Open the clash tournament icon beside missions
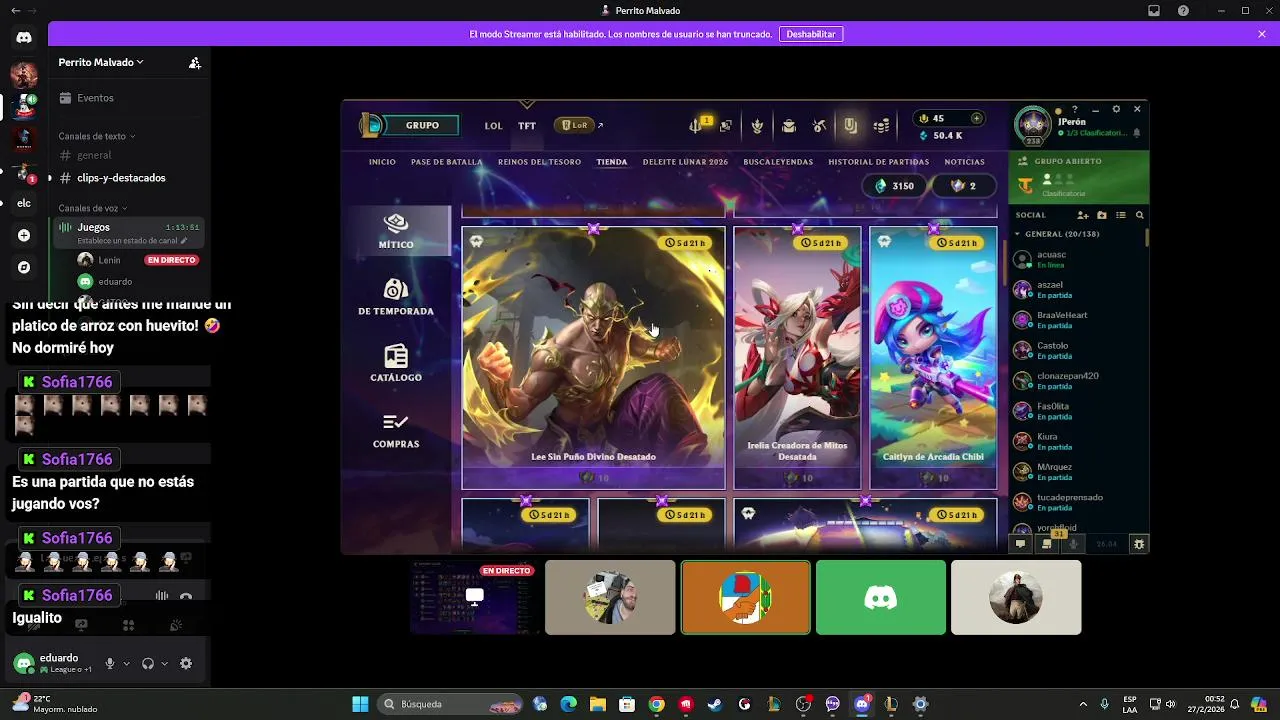Screen dimensions: 1280x720 pos(726,126)
